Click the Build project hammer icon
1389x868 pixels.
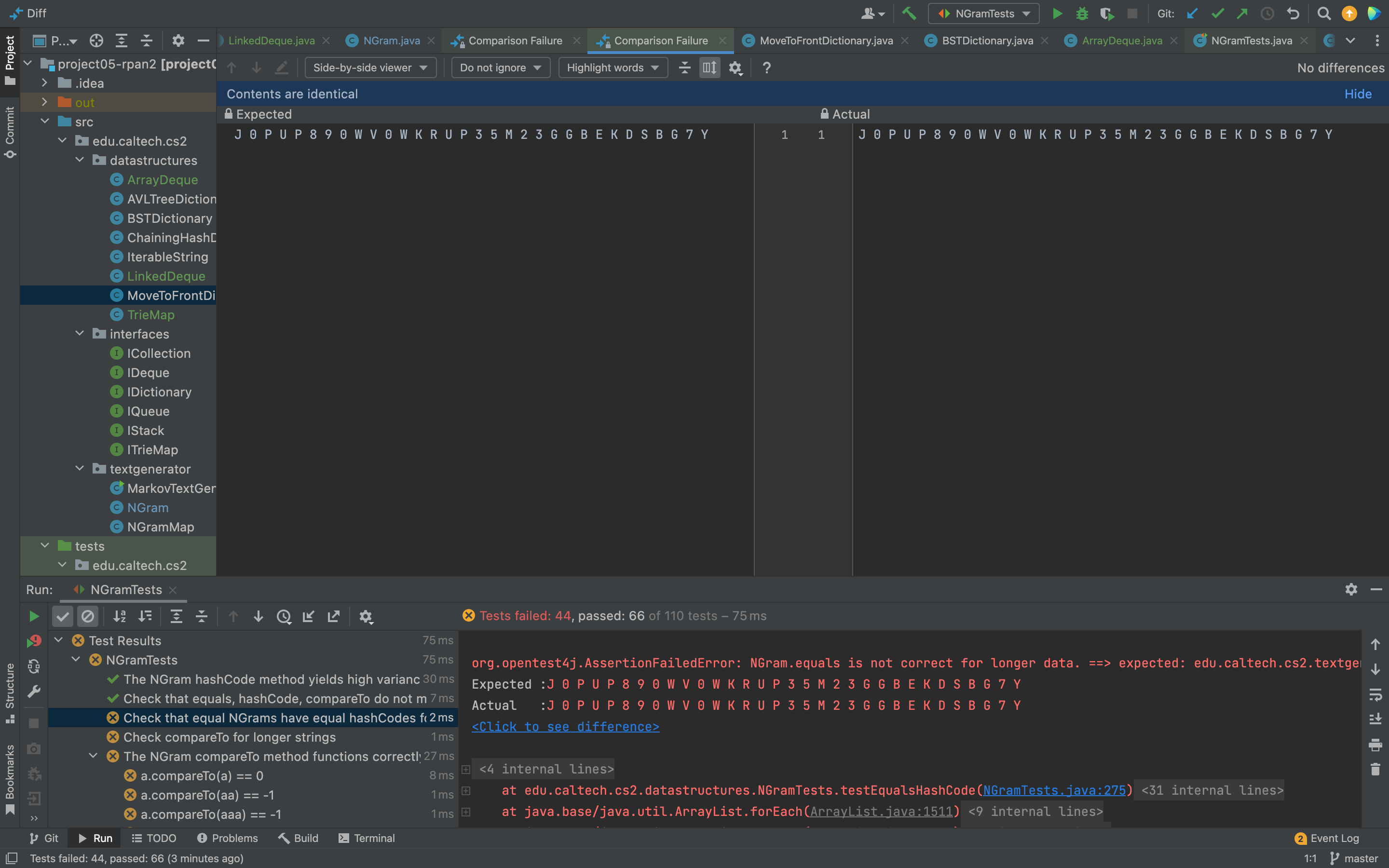click(909, 13)
